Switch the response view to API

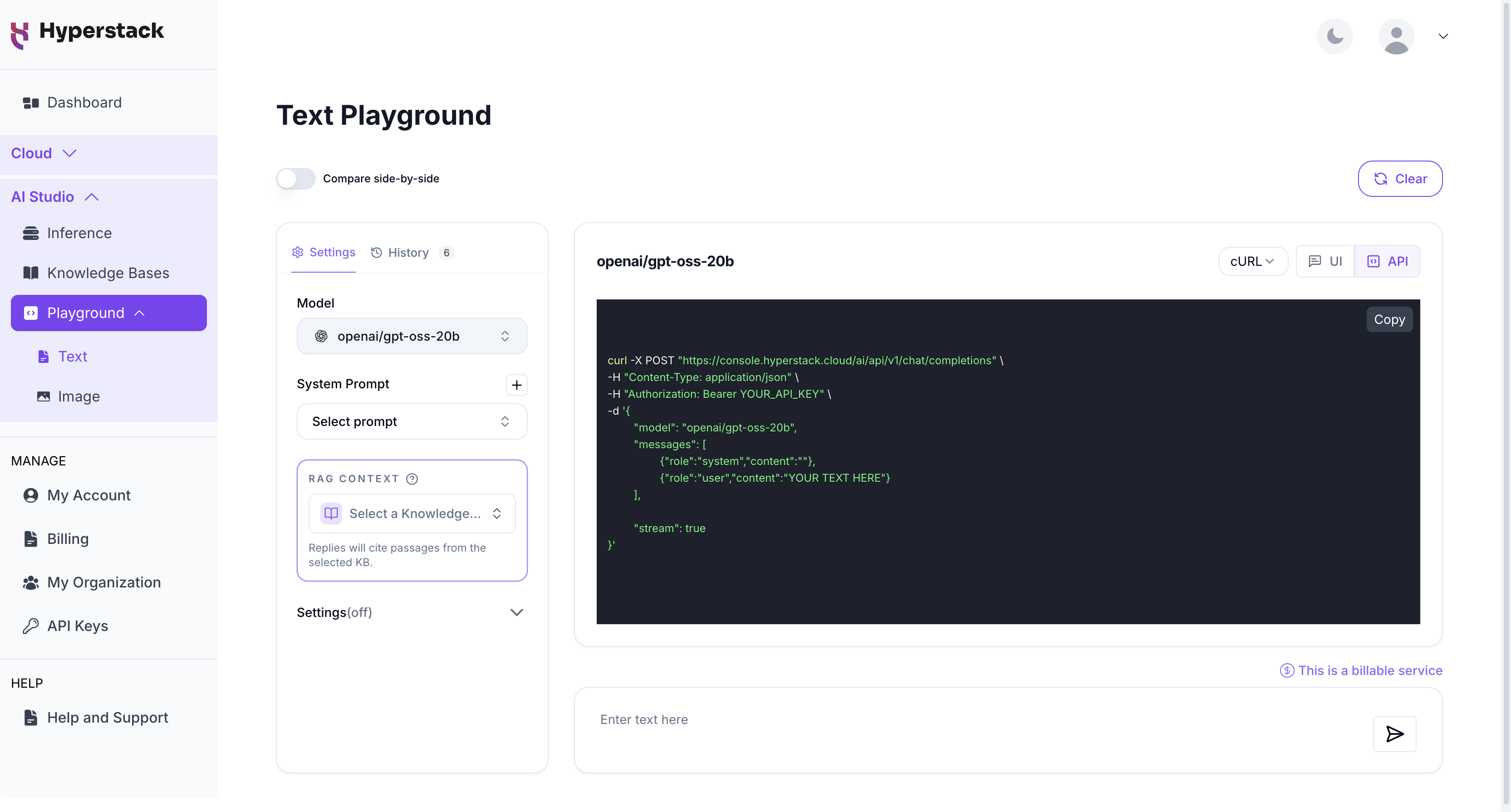tap(1387, 261)
